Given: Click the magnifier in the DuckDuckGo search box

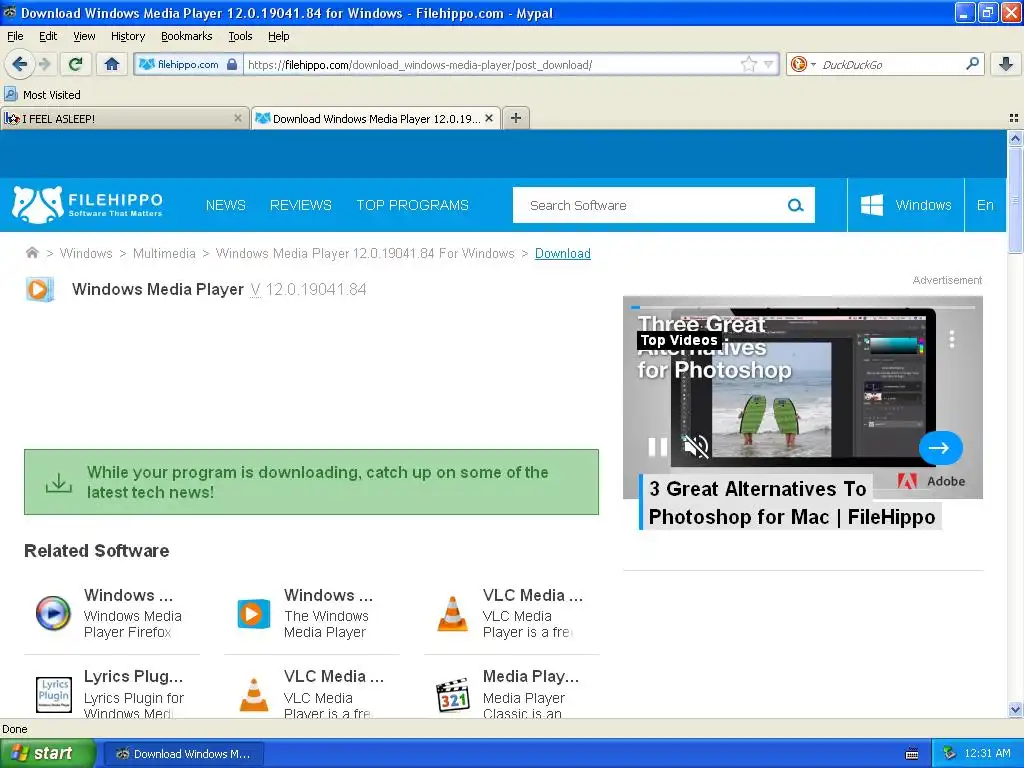Looking at the screenshot, I should coord(972,64).
